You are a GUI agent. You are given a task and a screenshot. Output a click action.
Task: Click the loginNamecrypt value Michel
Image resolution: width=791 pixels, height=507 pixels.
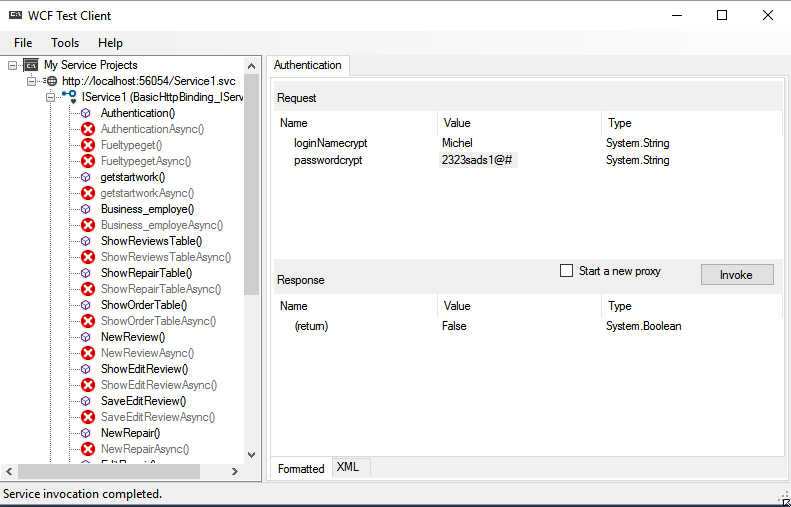tap(457, 143)
